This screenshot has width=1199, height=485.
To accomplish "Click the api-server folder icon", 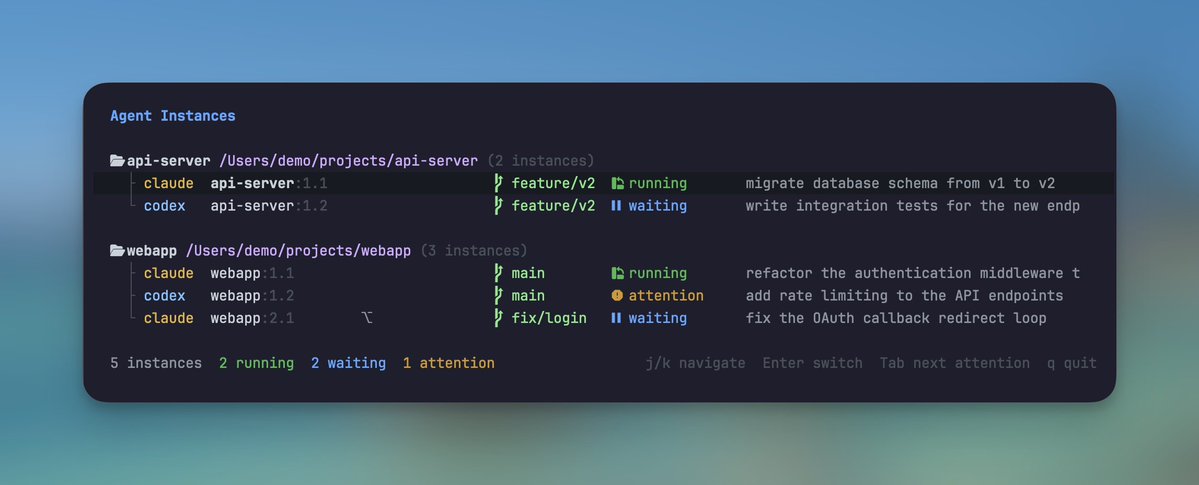I will pyautogui.click(x=117, y=161).
